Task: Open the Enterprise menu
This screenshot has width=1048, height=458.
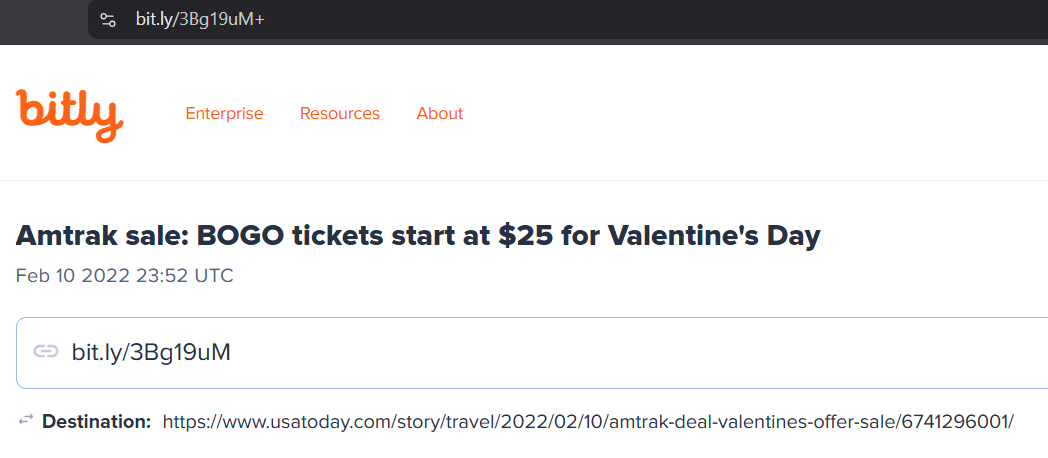Action: point(224,114)
